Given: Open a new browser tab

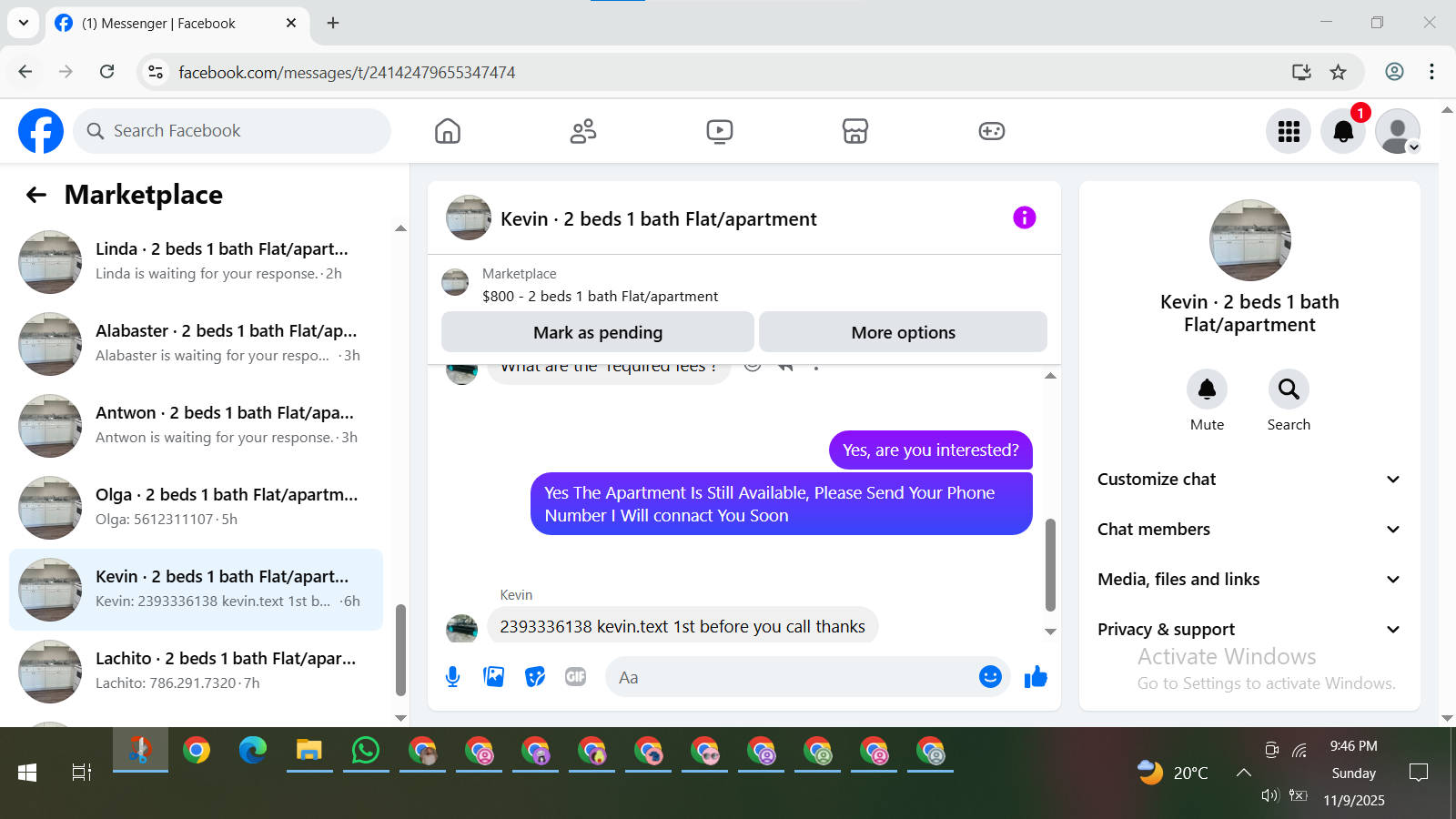Looking at the screenshot, I should pyautogui.click(x=333, y=23).
